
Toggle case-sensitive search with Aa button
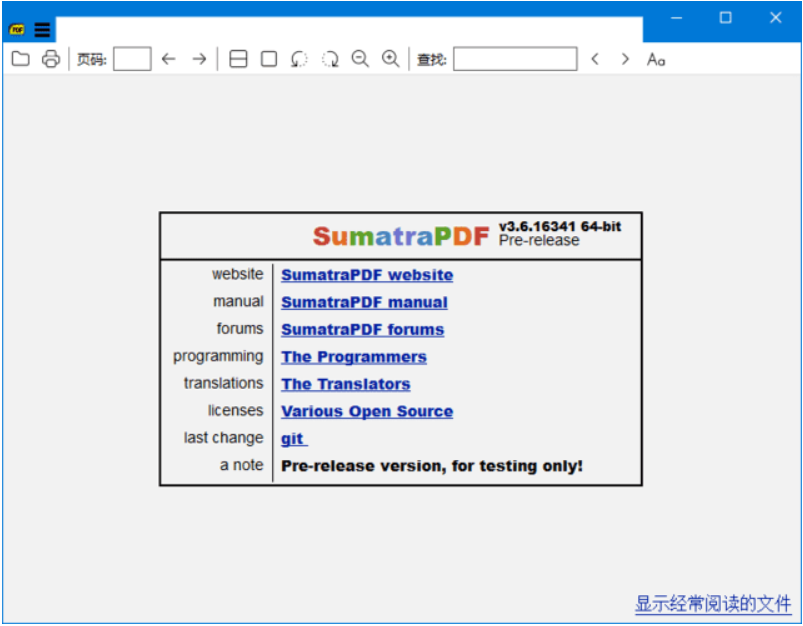point(655,59)
